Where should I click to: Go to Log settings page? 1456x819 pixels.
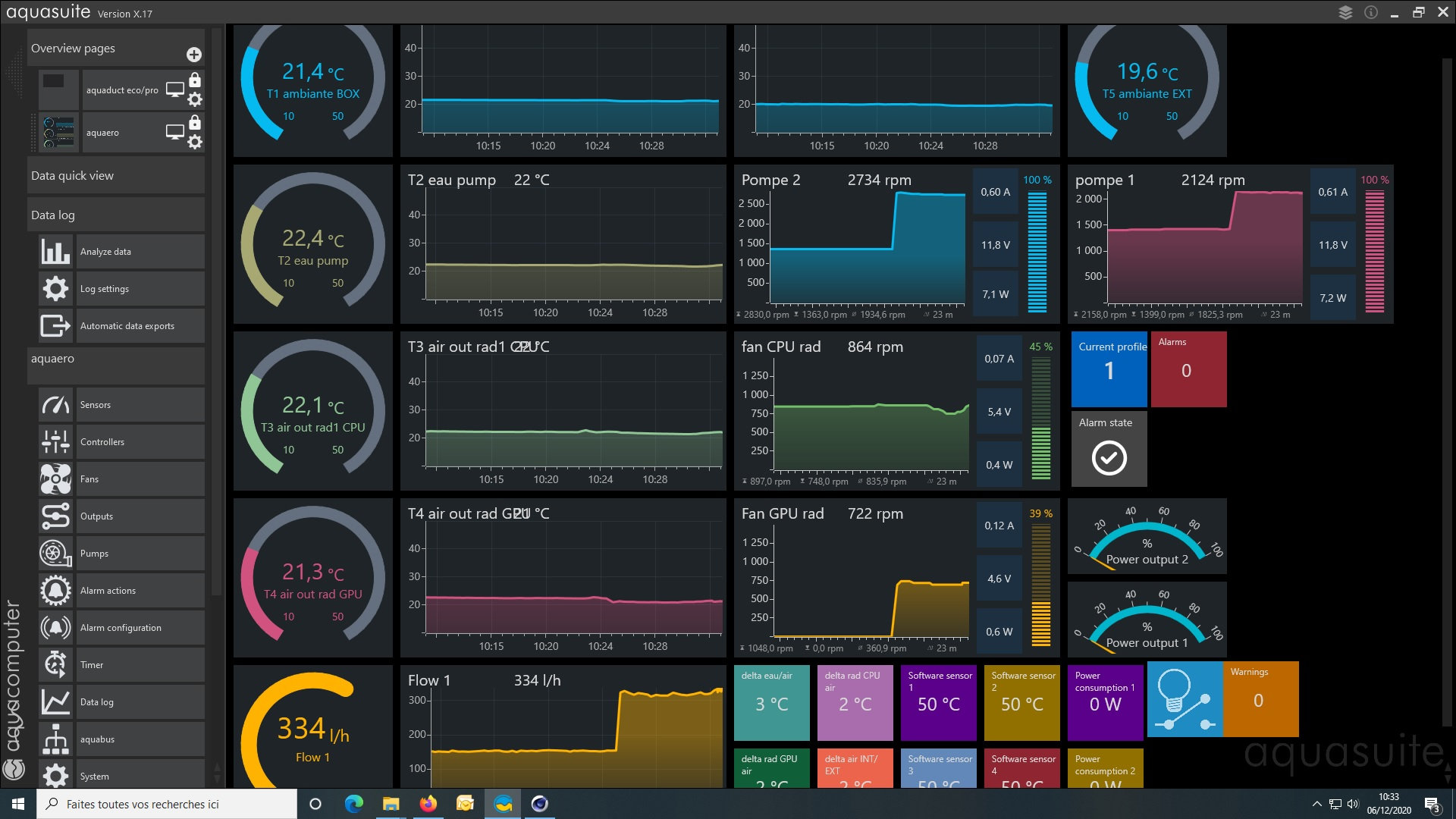click(140, 289)
